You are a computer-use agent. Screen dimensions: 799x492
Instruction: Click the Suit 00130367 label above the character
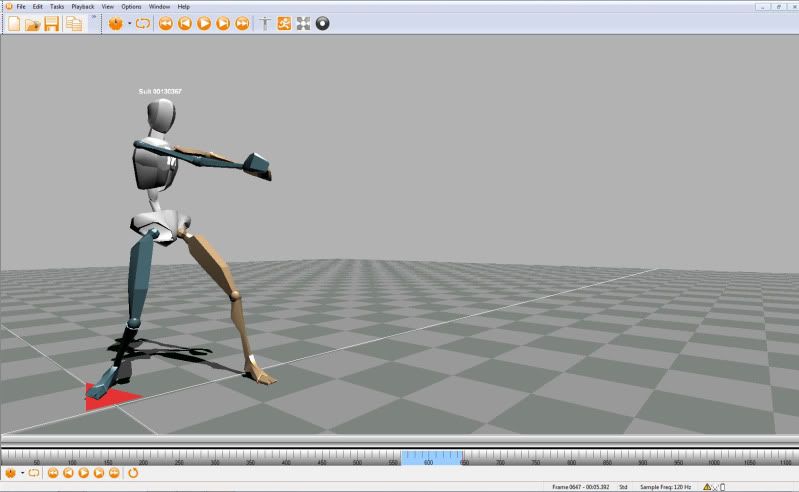coord(160,91)
